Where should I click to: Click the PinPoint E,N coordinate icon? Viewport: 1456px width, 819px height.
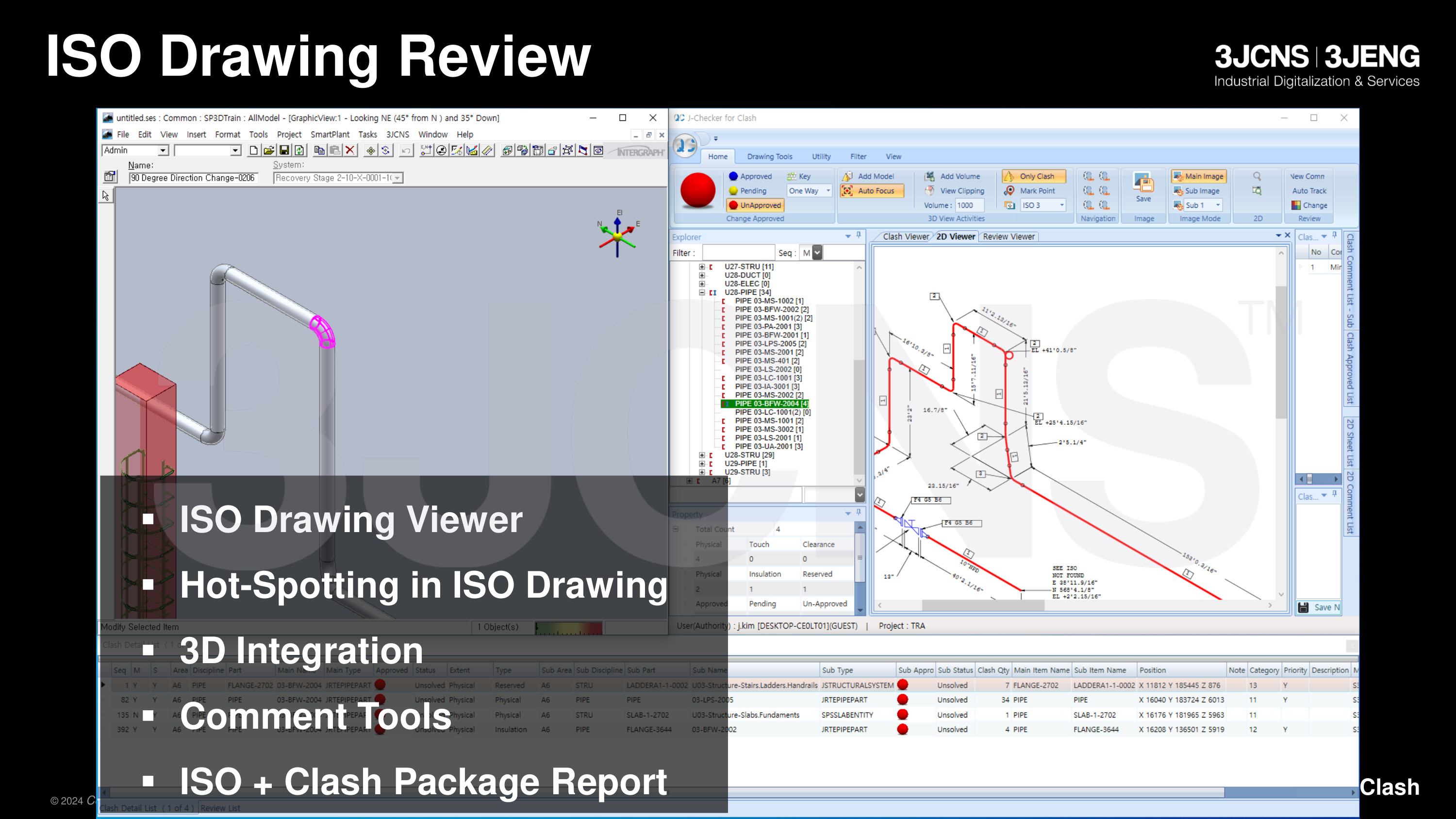coord(426,150)
